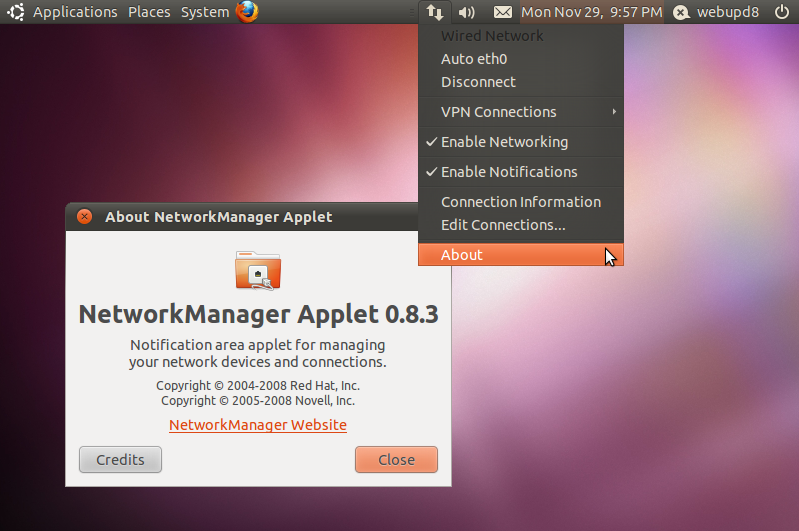
Task: Open the clock showing Mon Nov 29
Action: point(592,12)
